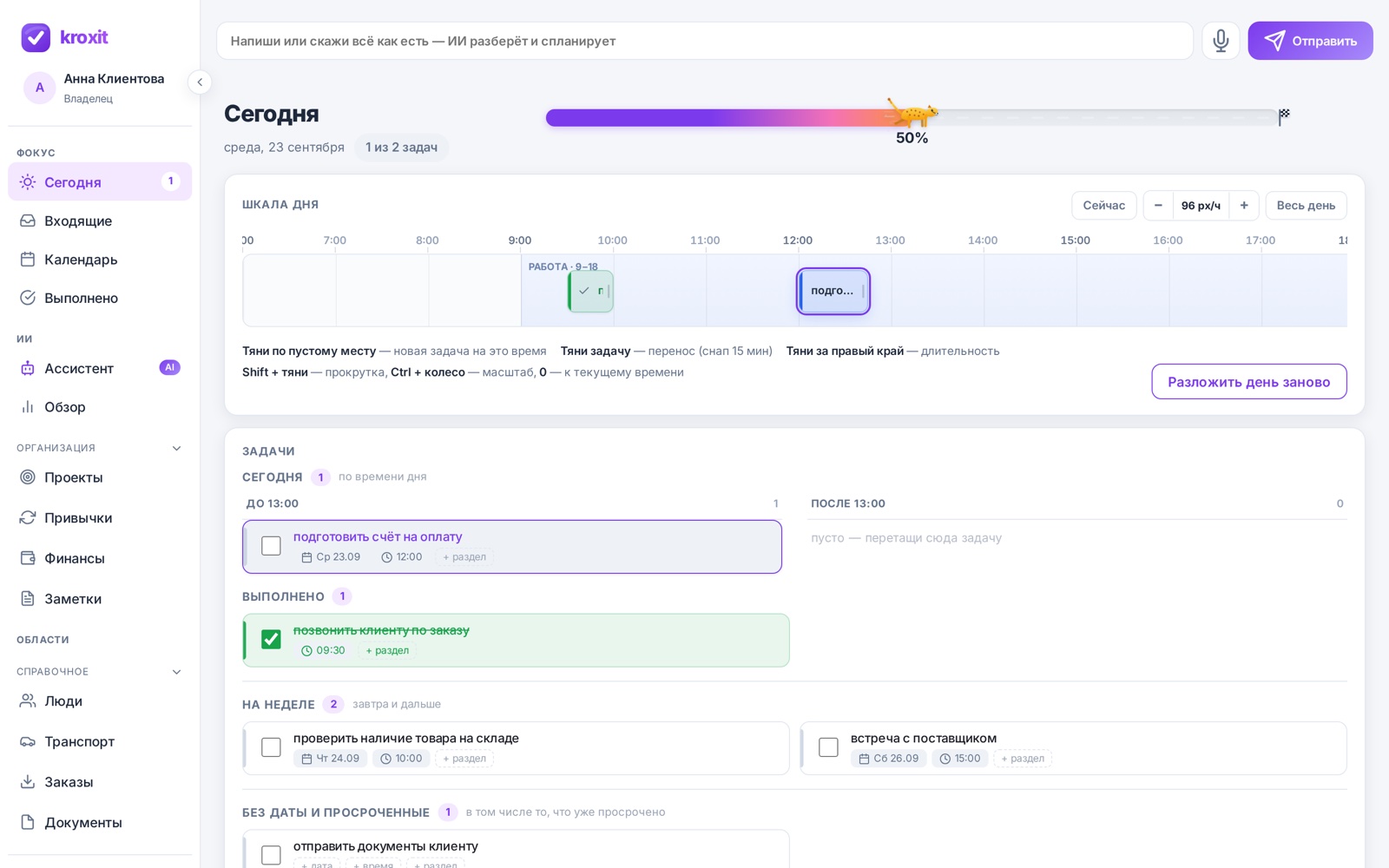
Task: Click the day progress bar at 50%
Action: click(x=912, y=118)
